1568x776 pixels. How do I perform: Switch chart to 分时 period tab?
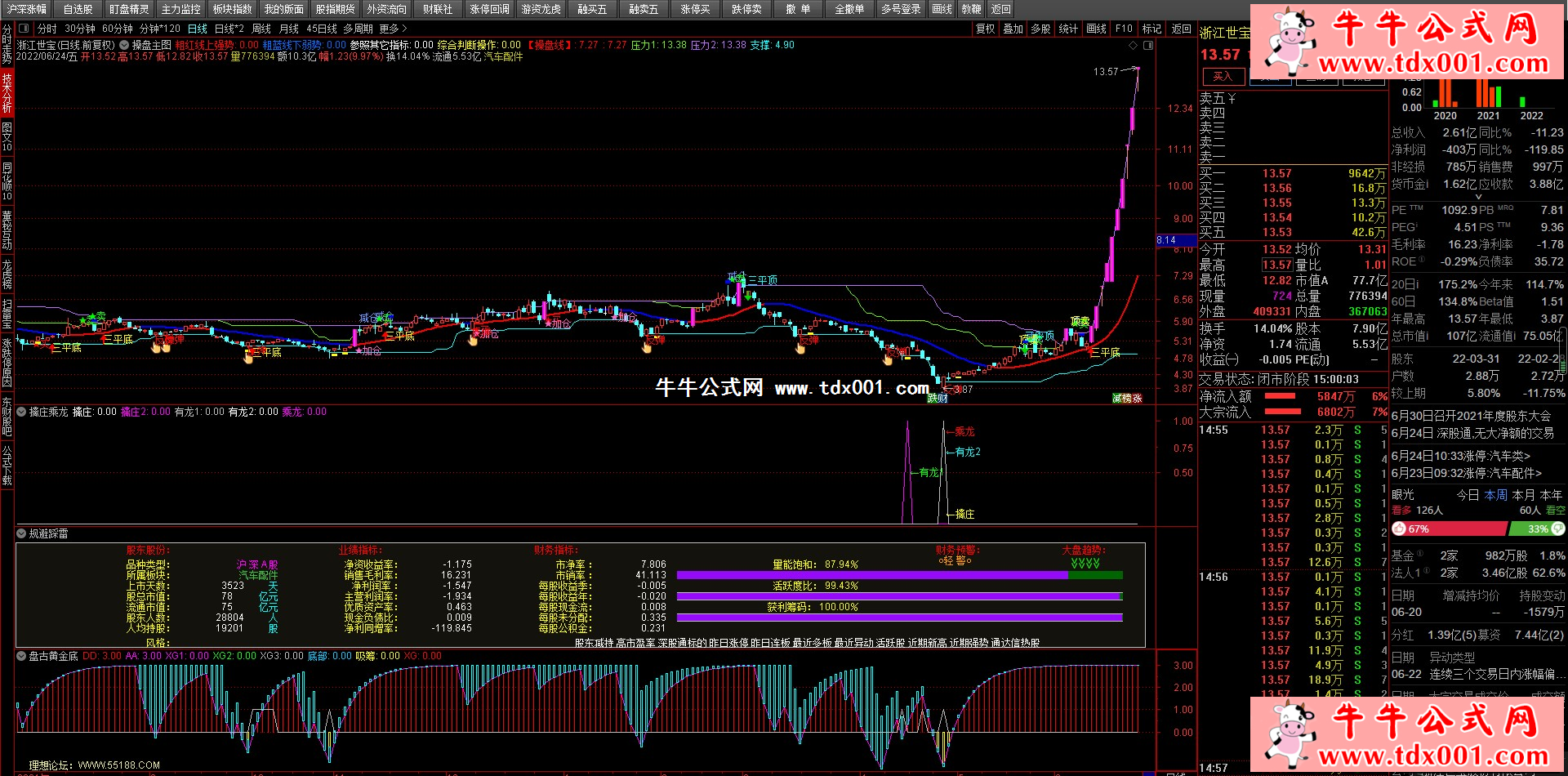tap(47, 29)
